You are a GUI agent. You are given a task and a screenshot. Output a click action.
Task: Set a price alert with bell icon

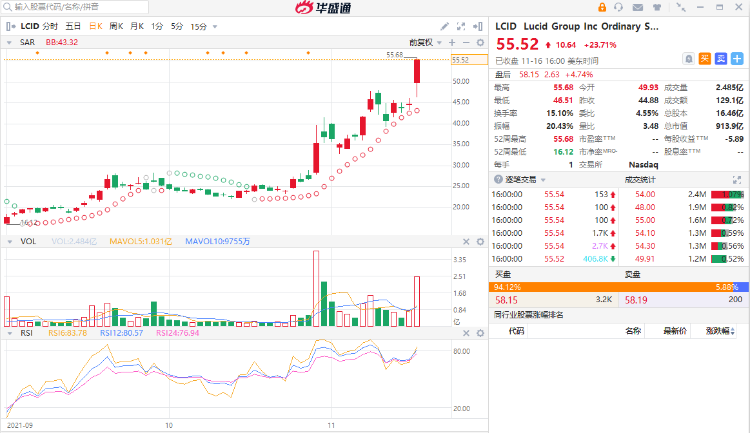688,59
